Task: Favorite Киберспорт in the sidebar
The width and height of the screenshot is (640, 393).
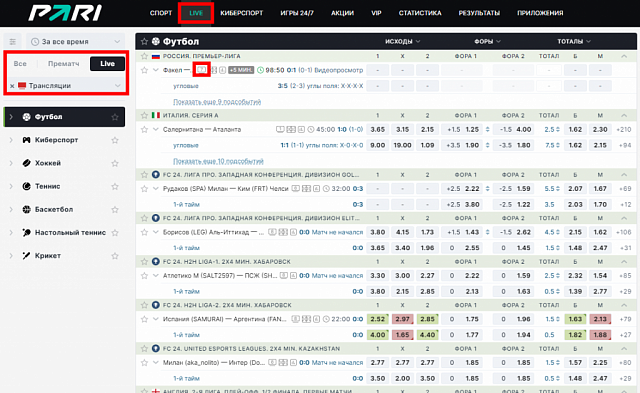Action: tap(115, 140)
